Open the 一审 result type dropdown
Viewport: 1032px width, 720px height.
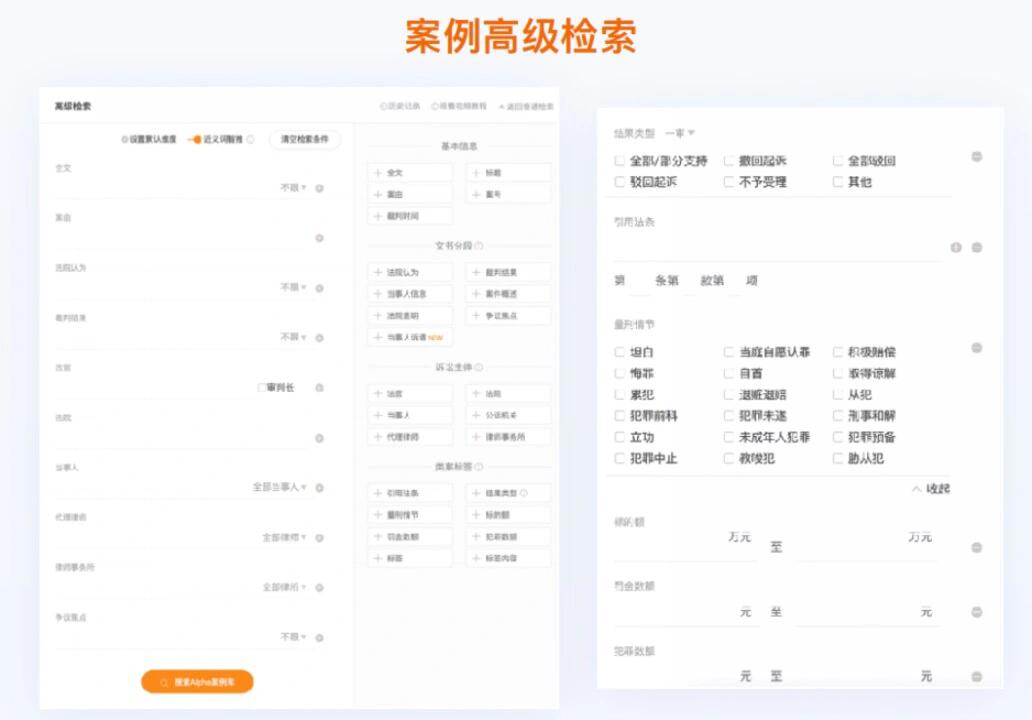click(x=679, y=134)
